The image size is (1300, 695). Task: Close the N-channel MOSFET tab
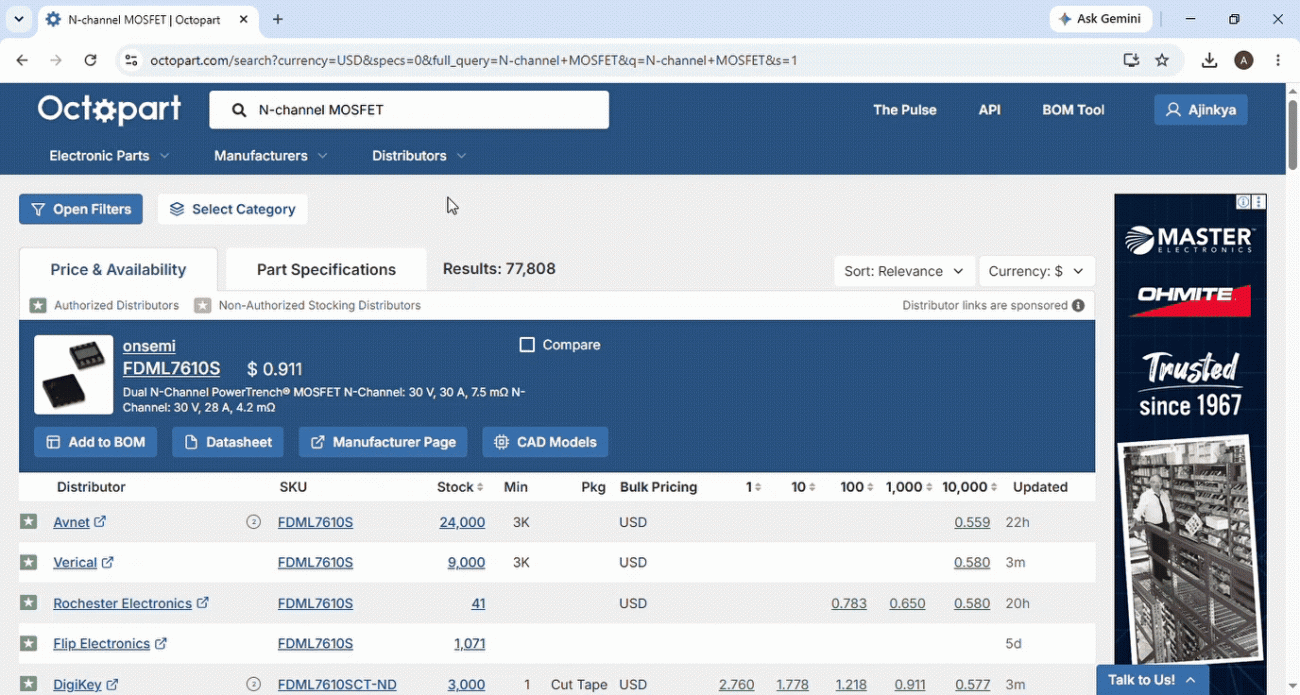(x=244, y=19)
